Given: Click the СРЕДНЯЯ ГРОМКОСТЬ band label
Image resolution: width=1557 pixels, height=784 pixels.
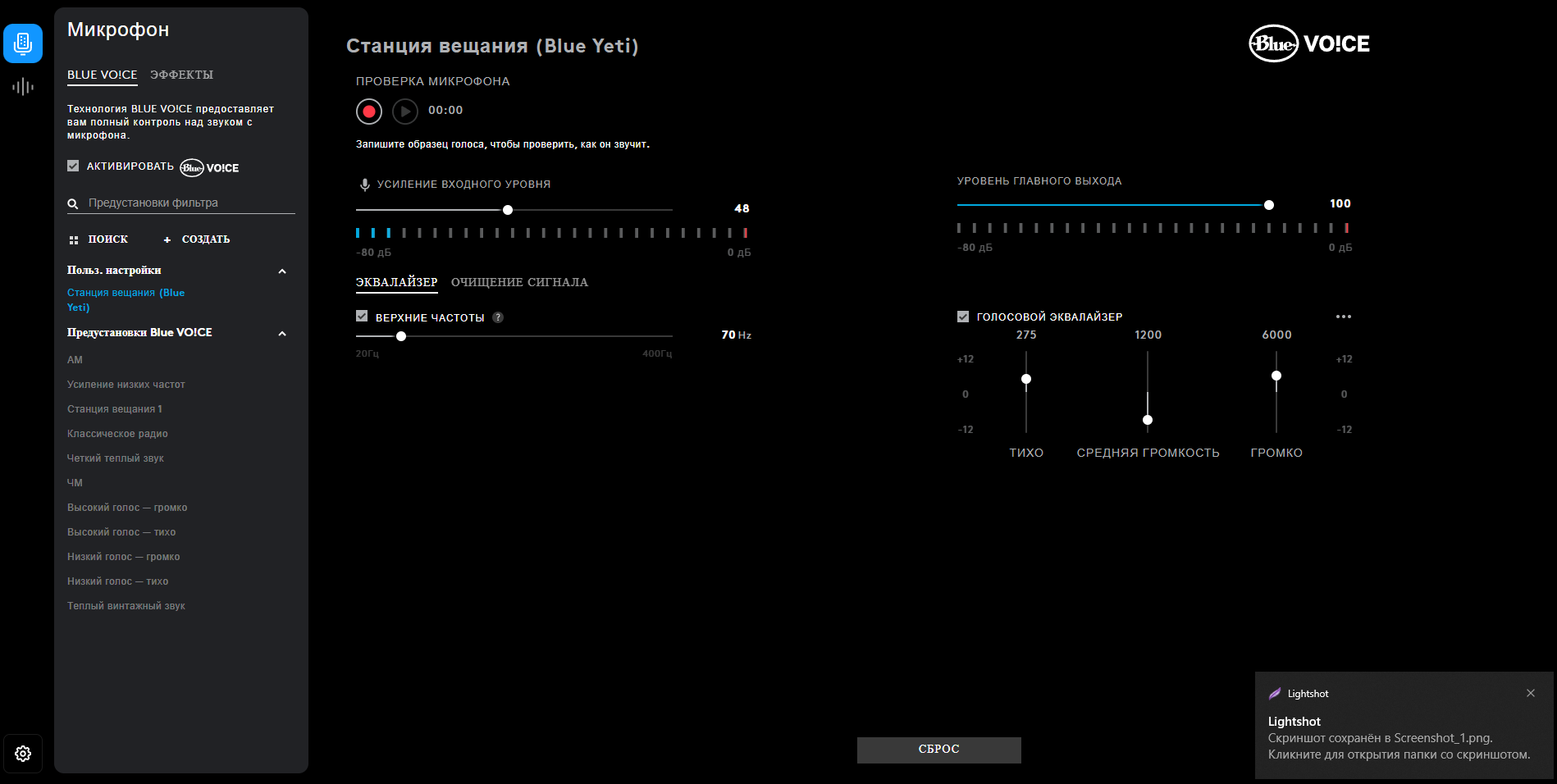Looking at the screenshot, I should point(1148,453).
